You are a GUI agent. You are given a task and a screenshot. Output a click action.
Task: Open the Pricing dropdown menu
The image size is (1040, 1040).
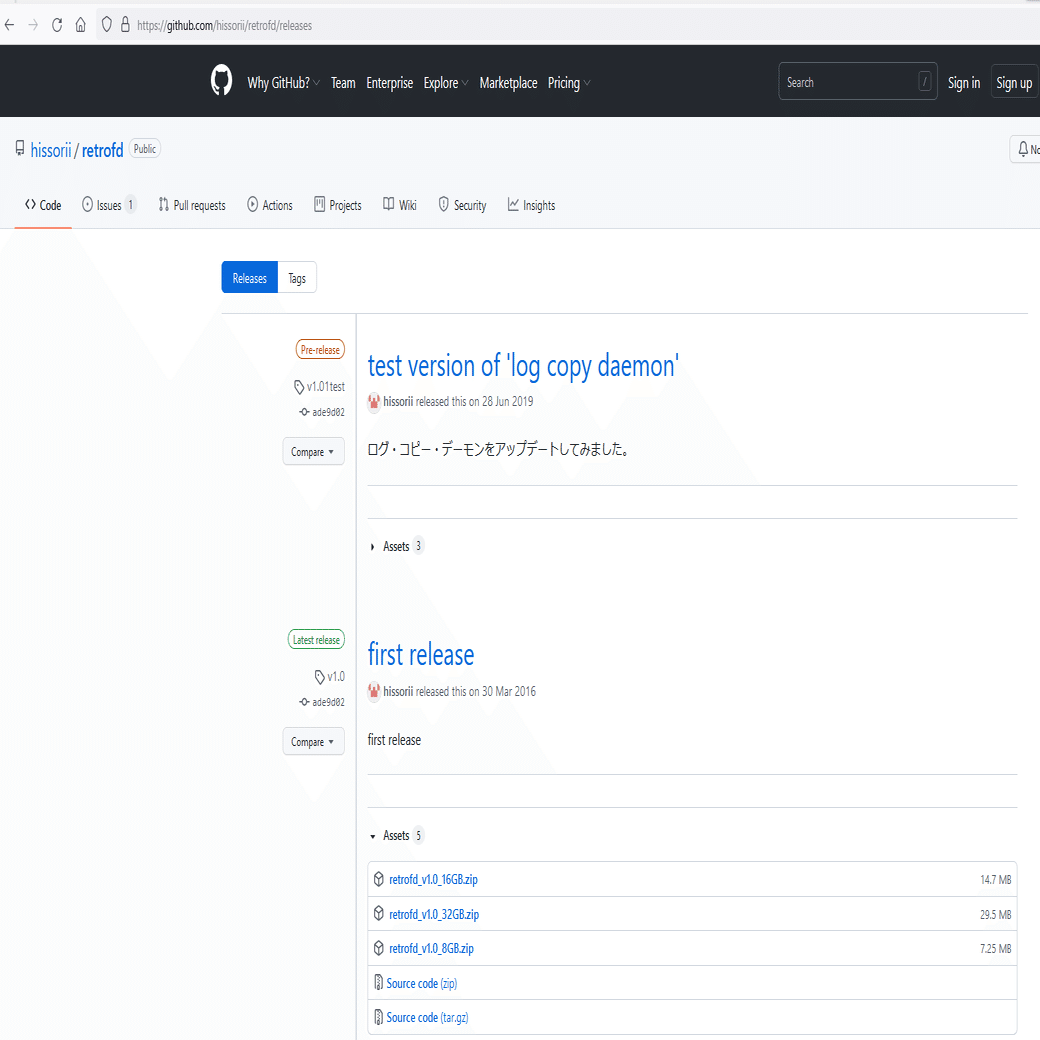click(568, 83)
